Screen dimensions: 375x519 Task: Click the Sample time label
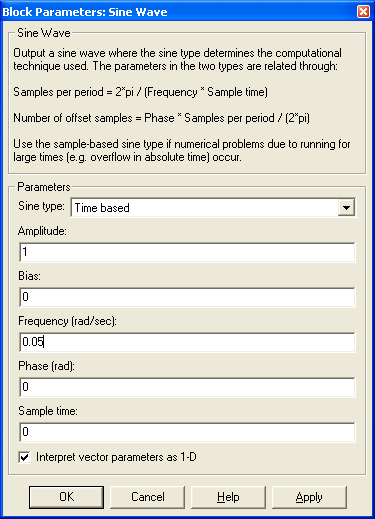48,411
